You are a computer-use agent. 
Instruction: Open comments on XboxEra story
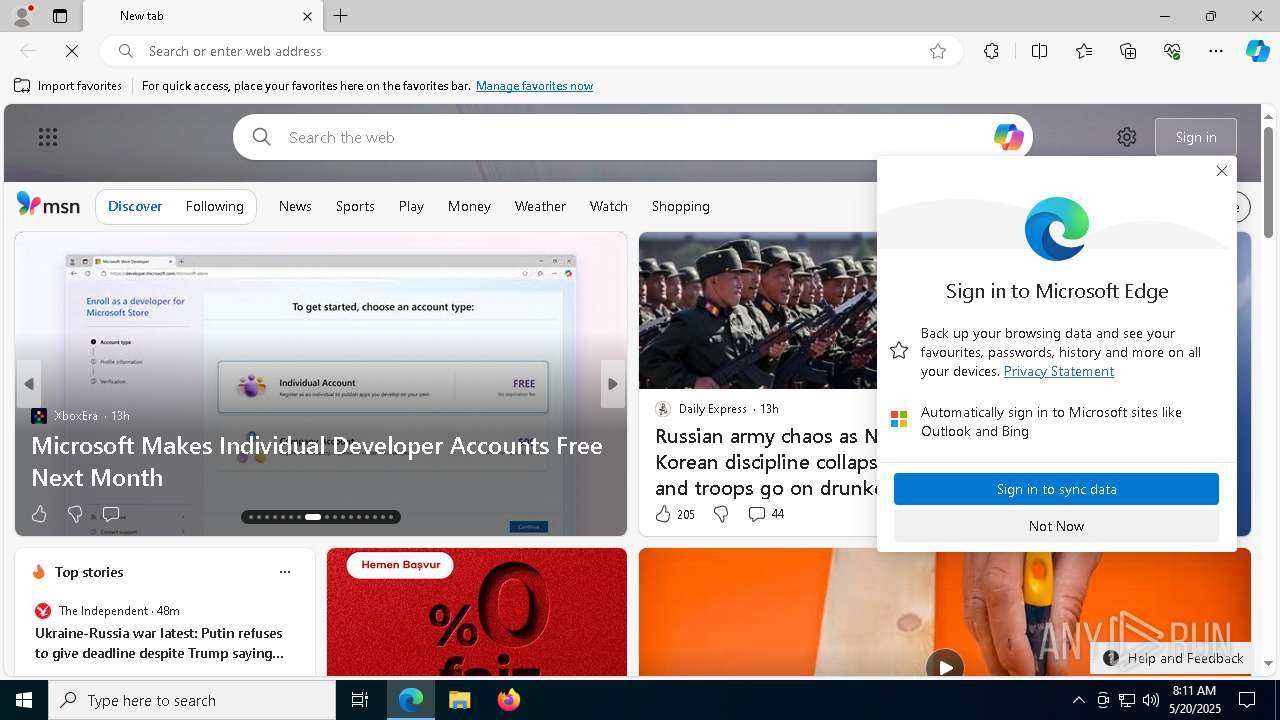coord(111,514)
